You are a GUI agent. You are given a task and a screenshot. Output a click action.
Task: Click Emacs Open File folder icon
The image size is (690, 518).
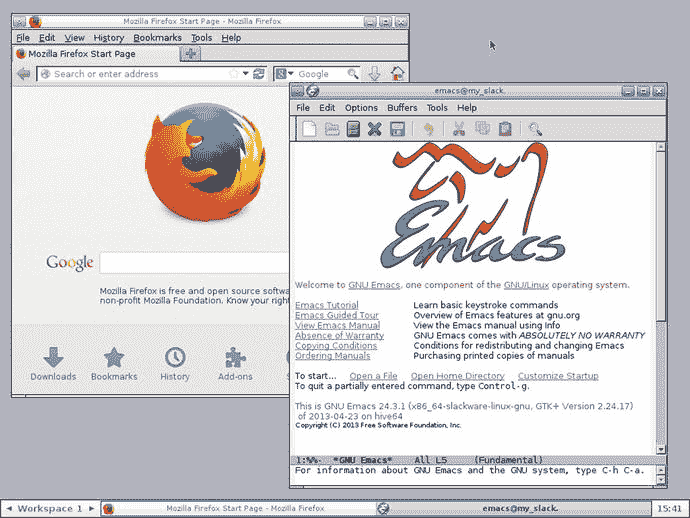(332, 129)
